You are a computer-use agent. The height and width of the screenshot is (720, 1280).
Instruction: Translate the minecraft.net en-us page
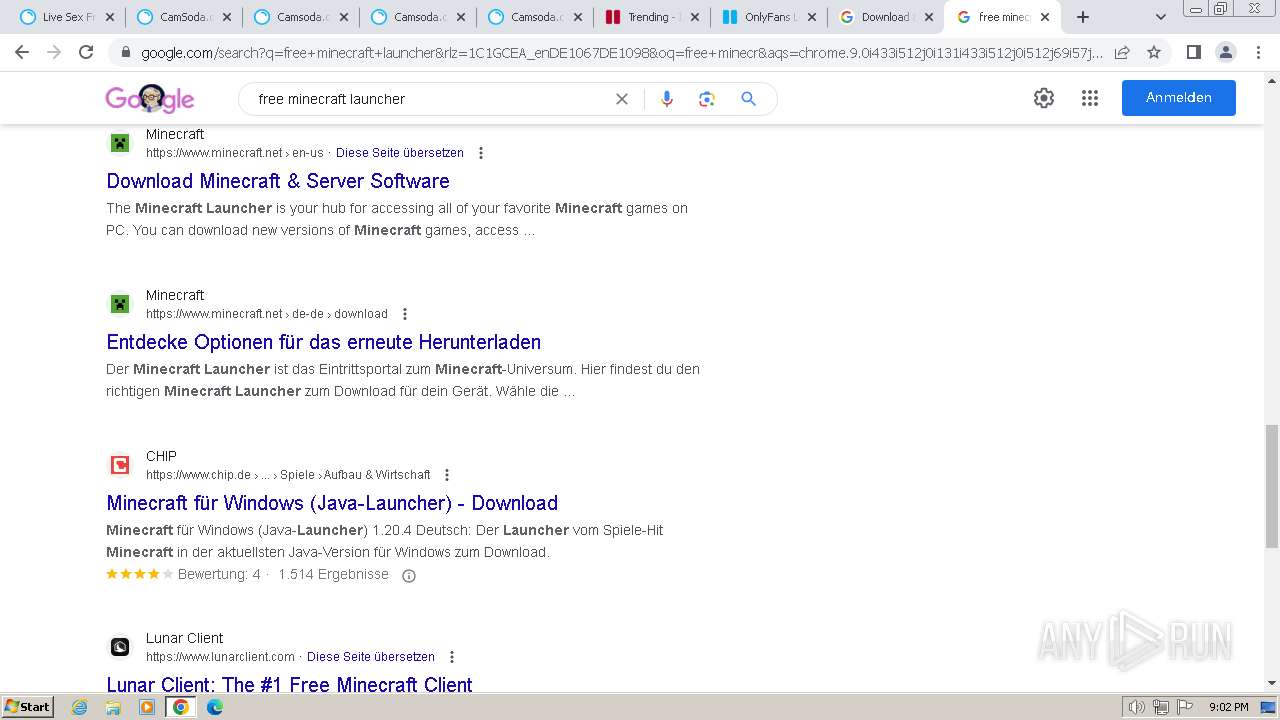(400, 153)
